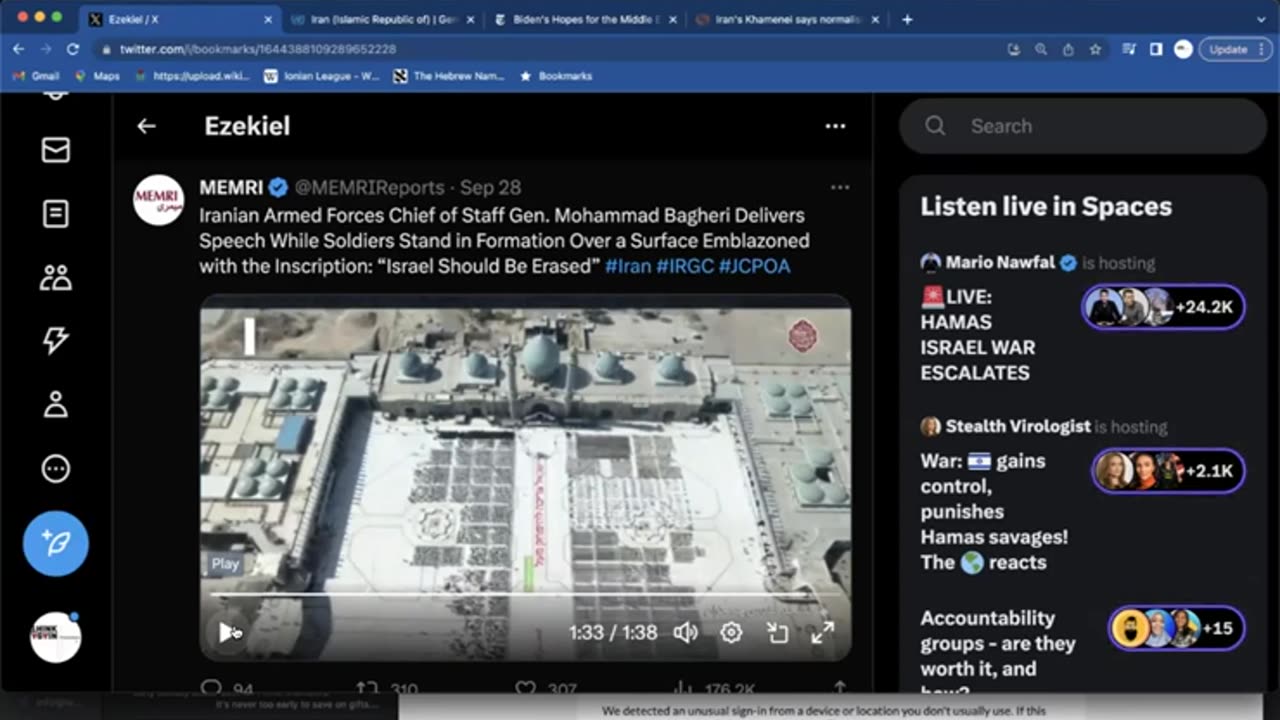Open Communities people icon in sidebar
1280x720 pixels.
coord(55,277)
